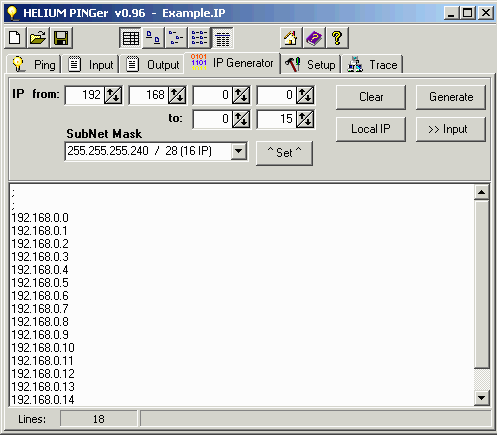The height and width of the screenshot is (435, 497).
Task: Click the line 192.168.0.13
Action: [x=43, y=387]
